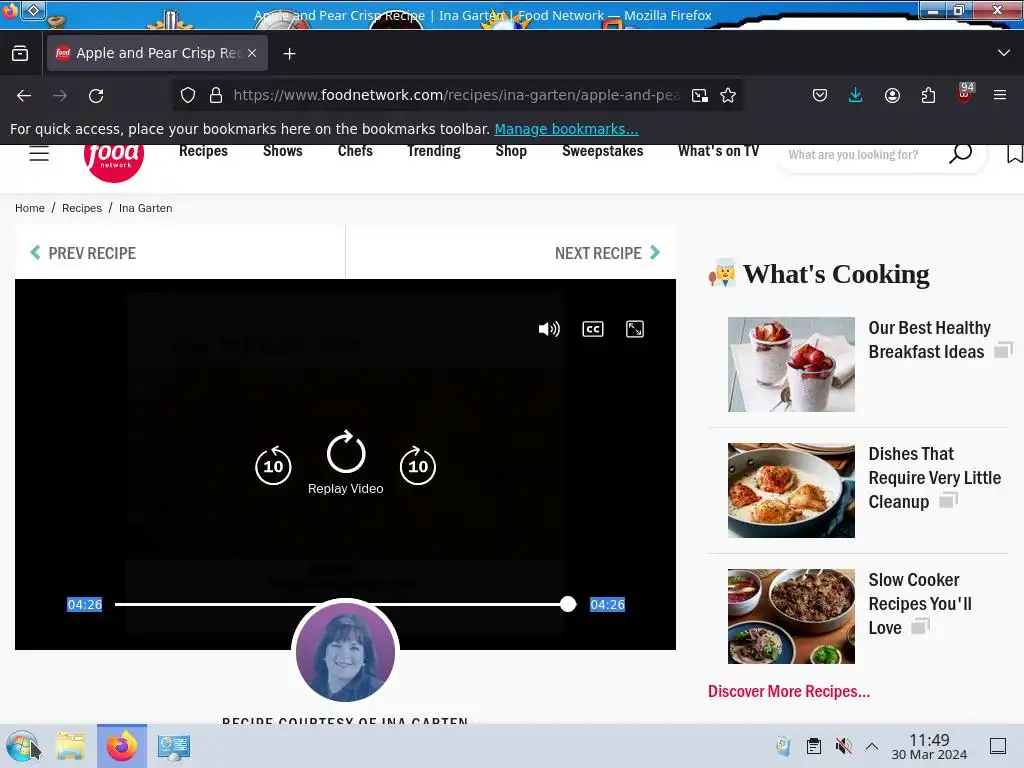Open the Shows navigation menu
Image resolution: width=1024 pixels, height=768 pixels.
coord(282,151)
